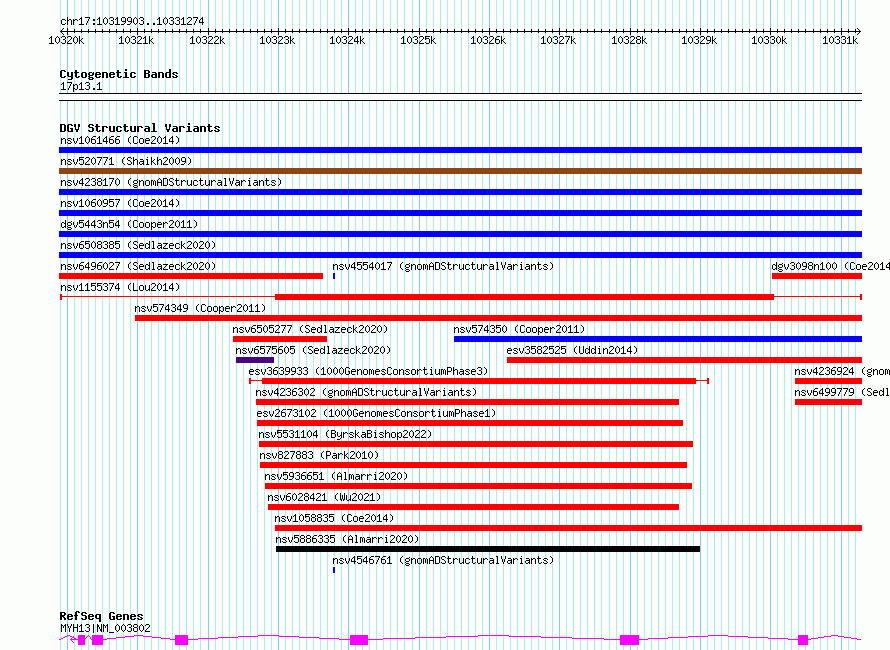Click the nsv827883 (Park2010) label

[x=319, y=455]
